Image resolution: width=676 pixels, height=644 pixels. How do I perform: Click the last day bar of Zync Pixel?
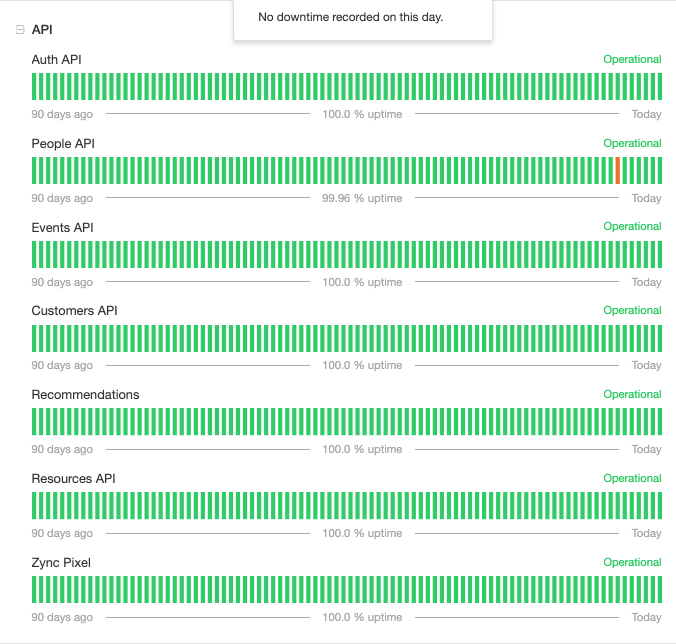tap(660, 590)
